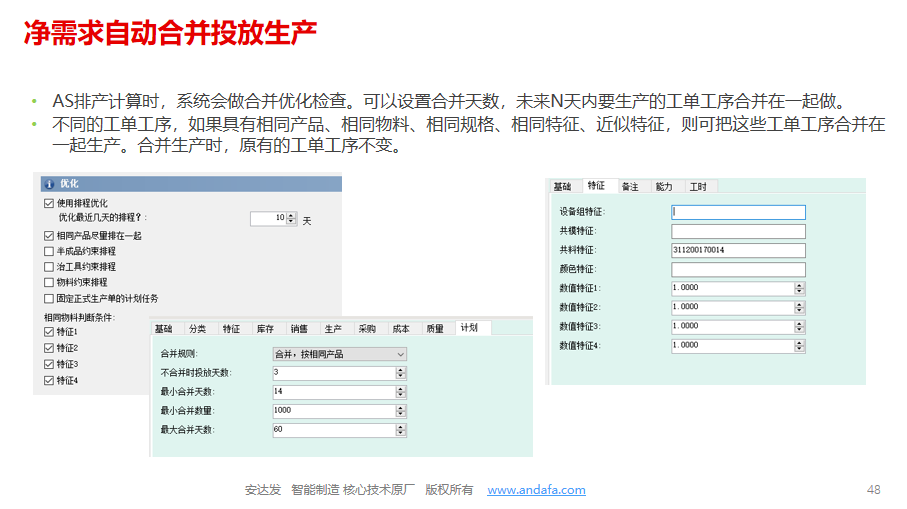Open the 工时 tab
Image resolution: width=907 pixels, height=509 pixels.
(698, 187)
